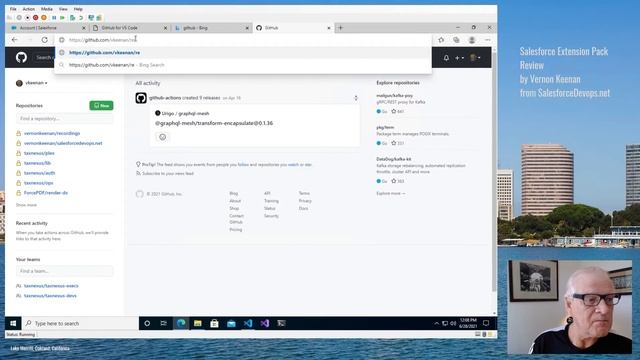This screenshot has width=640, height=360.
Task: Open GitHub notifications bell
Action: (446, 58)
